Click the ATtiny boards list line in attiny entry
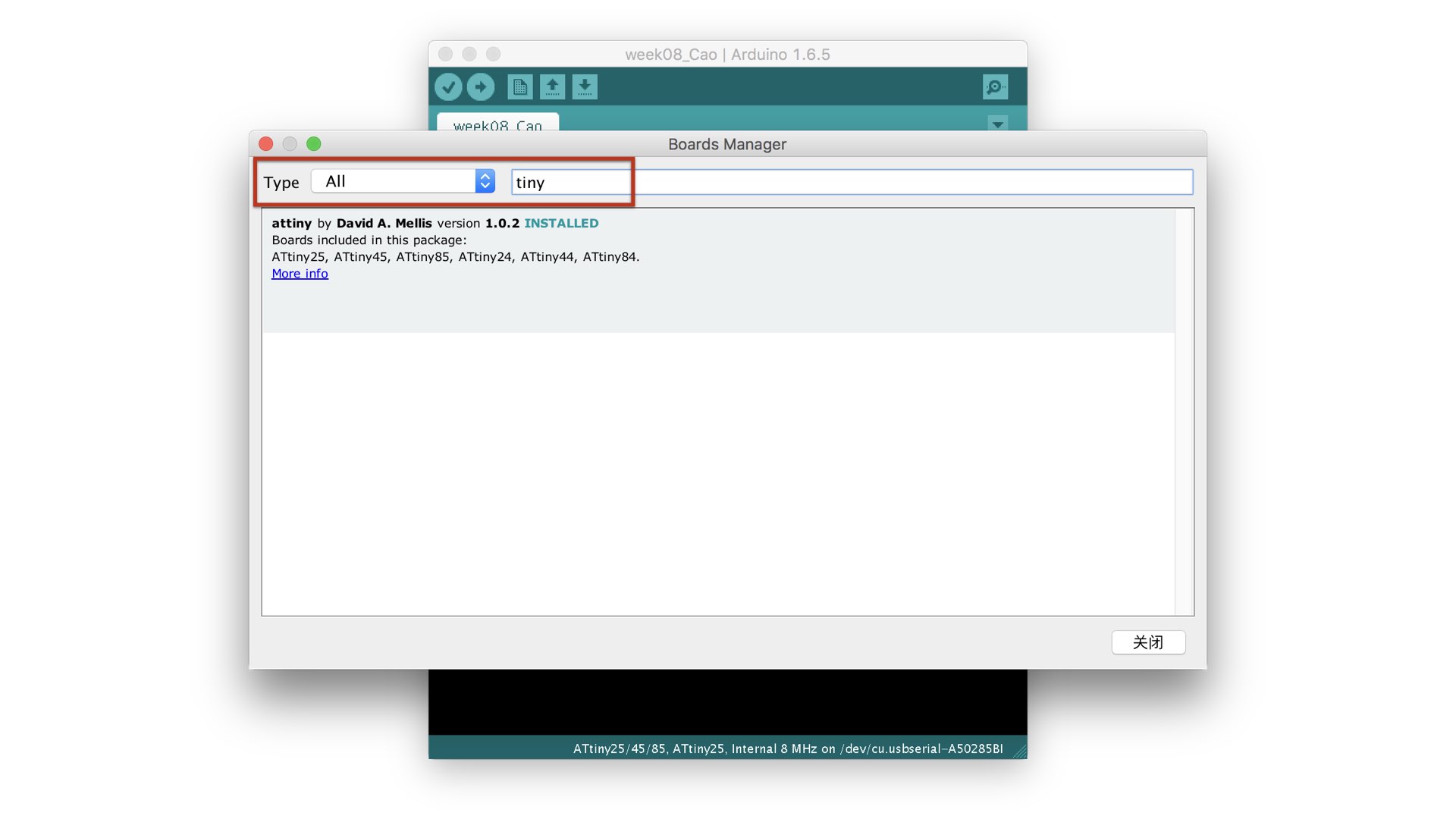 (x=456, y=257)
